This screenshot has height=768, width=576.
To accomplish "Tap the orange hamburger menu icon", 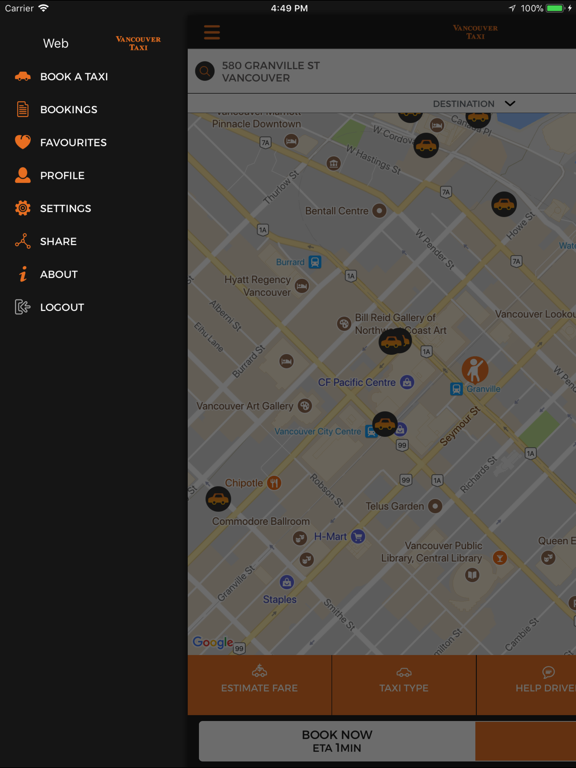I will pyautogui.click(x=212, y=33).
